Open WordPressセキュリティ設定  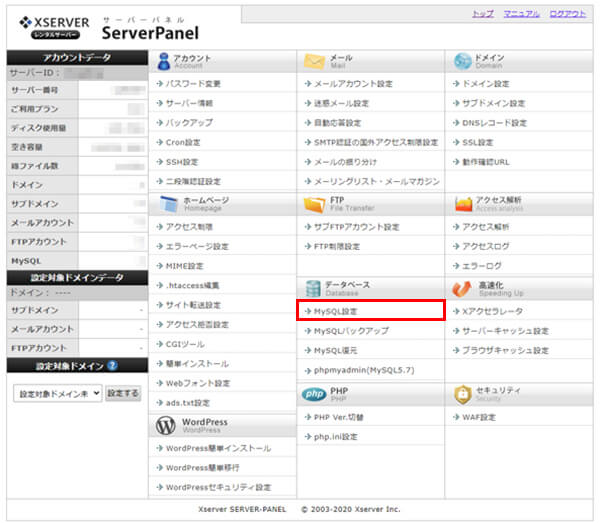pyautogui.click(x=218, y=487)
